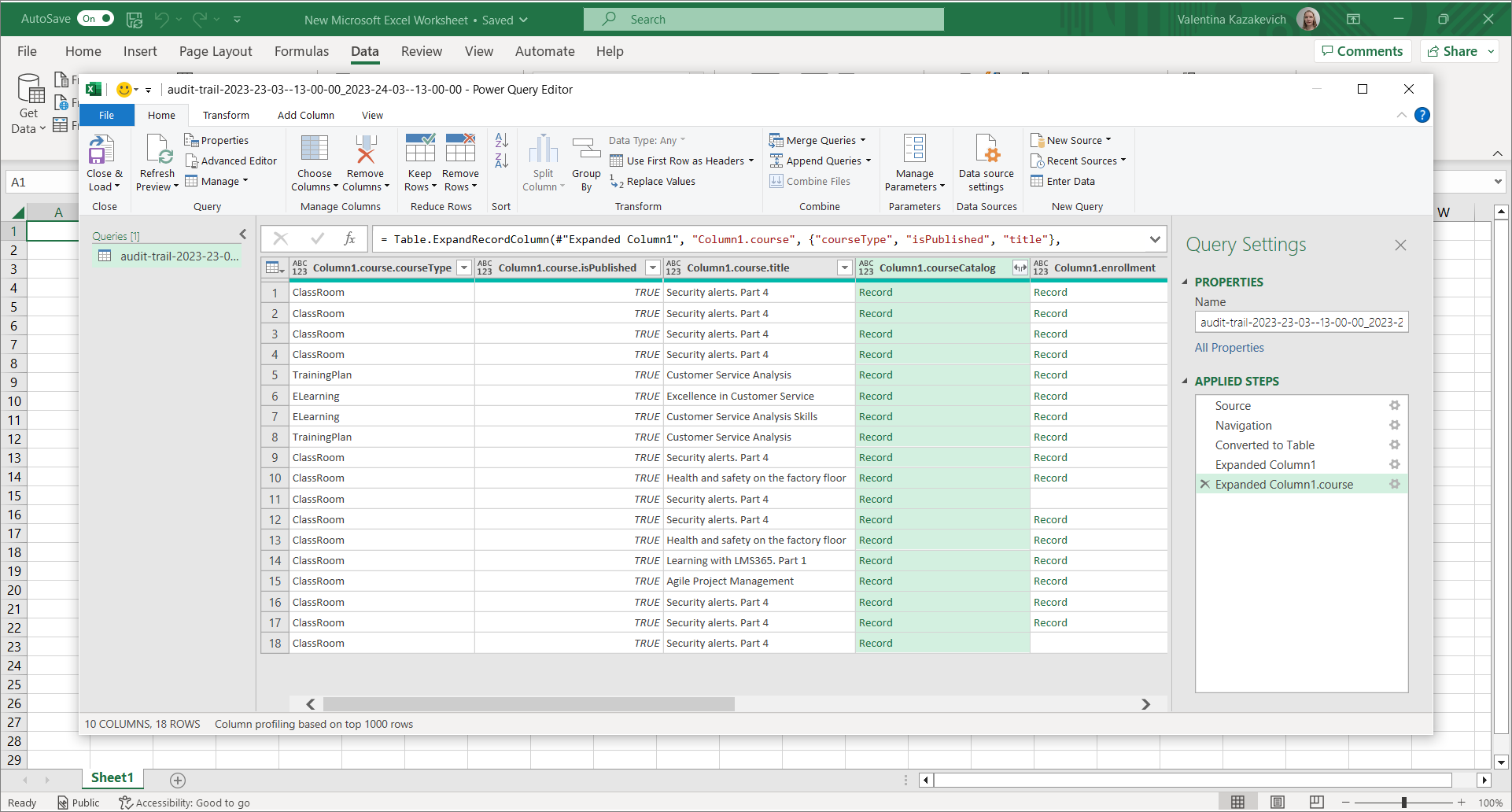Open the Add Column tab
1512x812 pixels.
pos(305,115)
